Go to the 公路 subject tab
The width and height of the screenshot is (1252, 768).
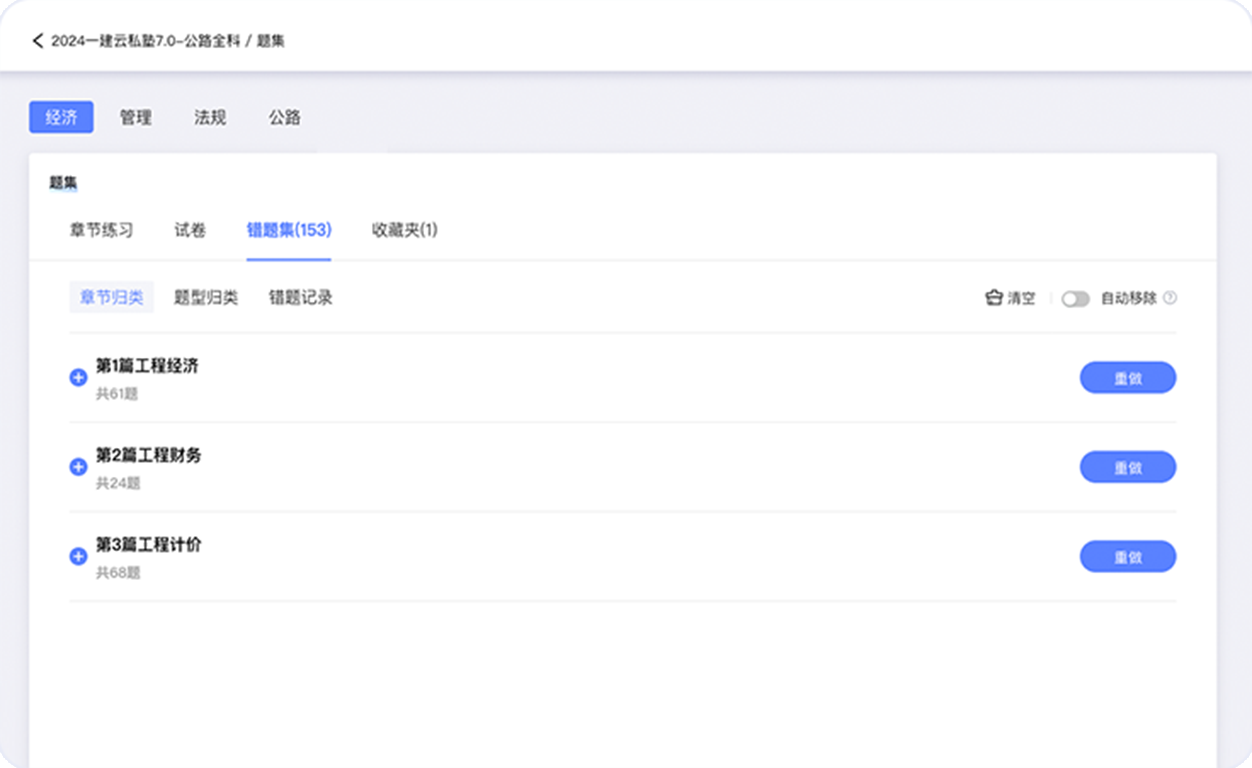(x=285, y=117)
